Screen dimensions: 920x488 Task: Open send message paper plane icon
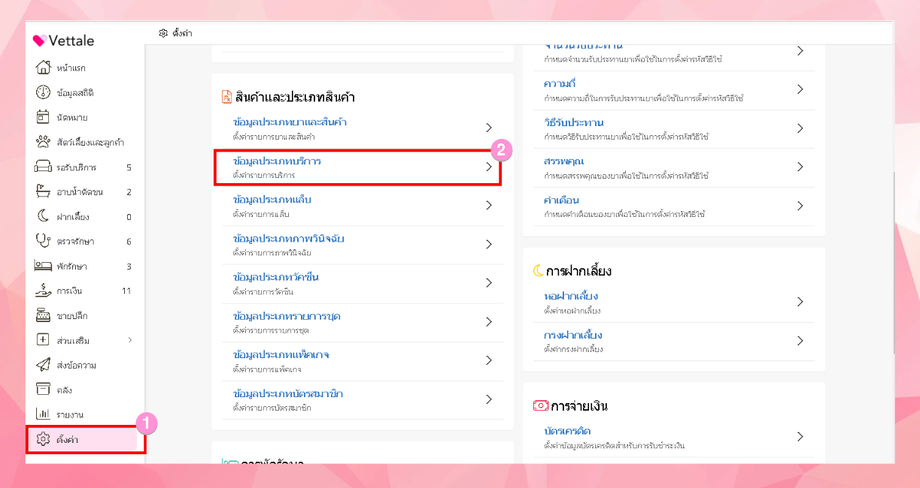coord(43,365)
